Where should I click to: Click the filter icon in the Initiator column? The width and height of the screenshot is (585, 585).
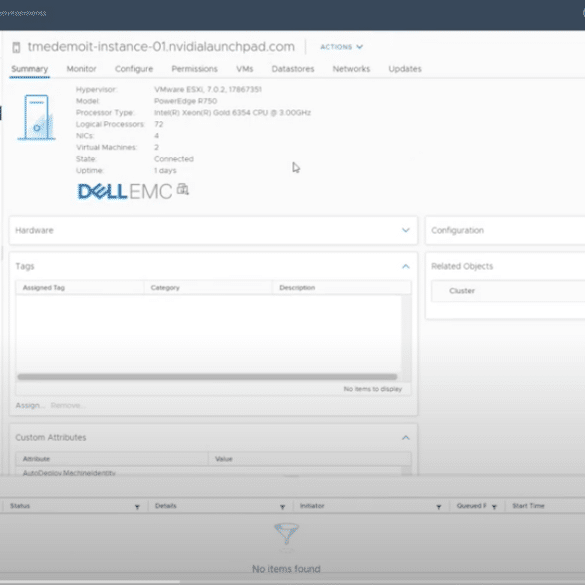(x=439, y=507)
